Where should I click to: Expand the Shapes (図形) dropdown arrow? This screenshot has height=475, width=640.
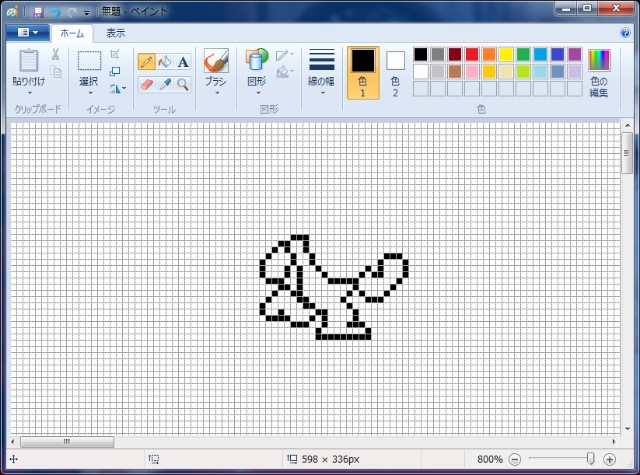coord(258,93)
